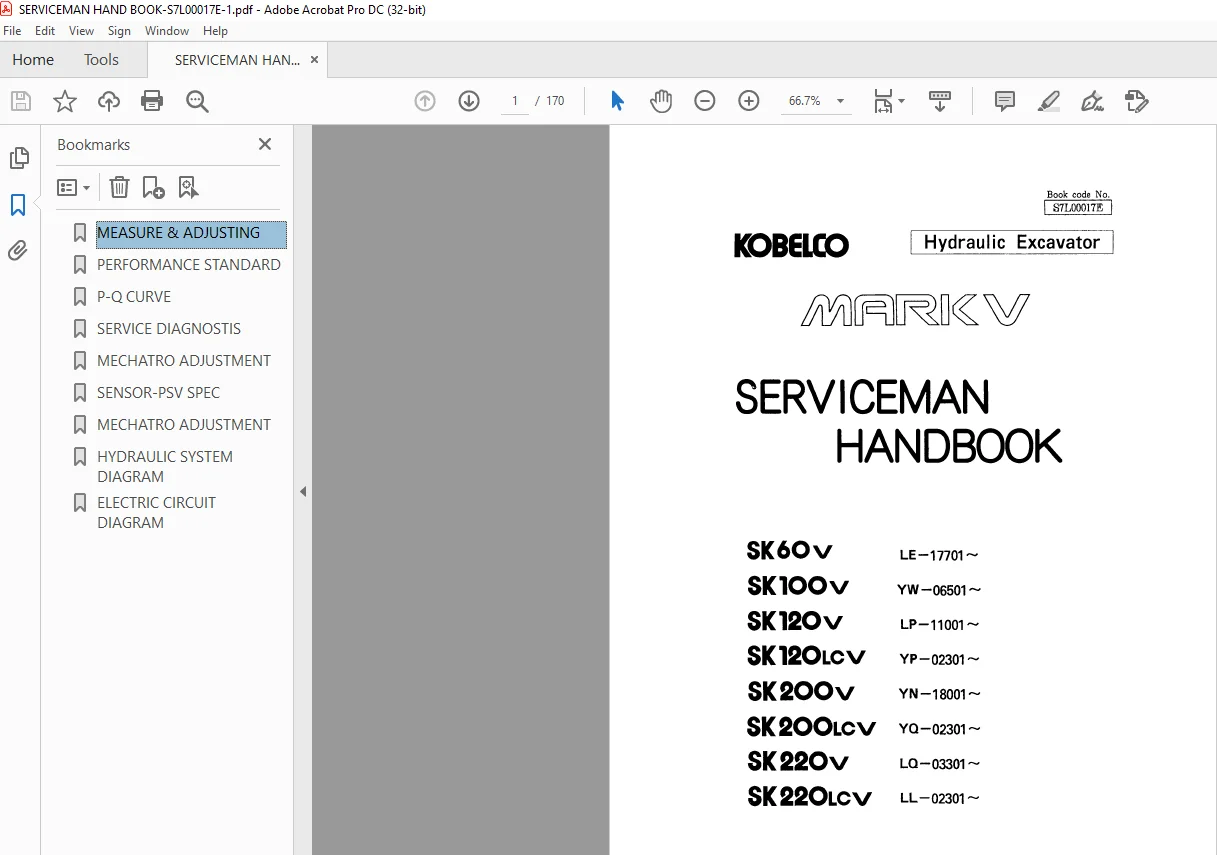The image size is (1217, 855).
Task: Toggle the Bookmarks panel icon
Action: pos(18,205)
